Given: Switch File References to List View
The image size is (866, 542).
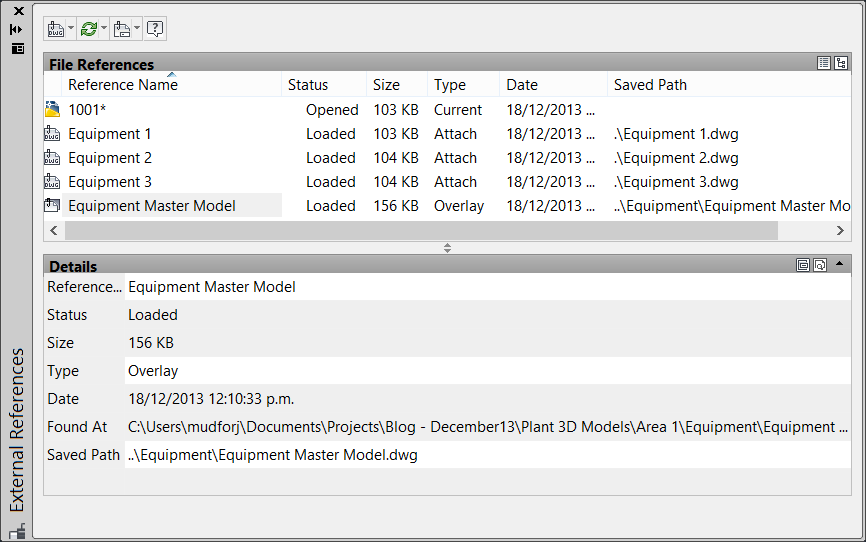Looking at the screenshot, I should 823,63.
